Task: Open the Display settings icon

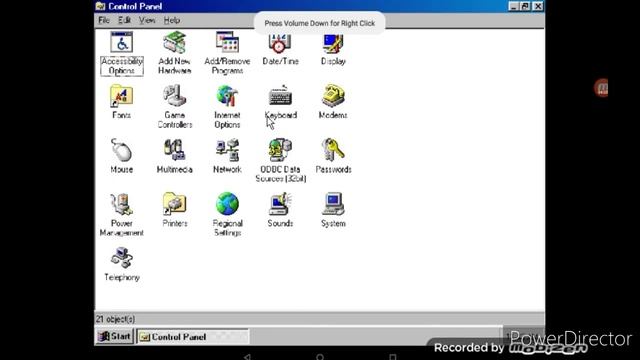Action: tap(333, 44)
